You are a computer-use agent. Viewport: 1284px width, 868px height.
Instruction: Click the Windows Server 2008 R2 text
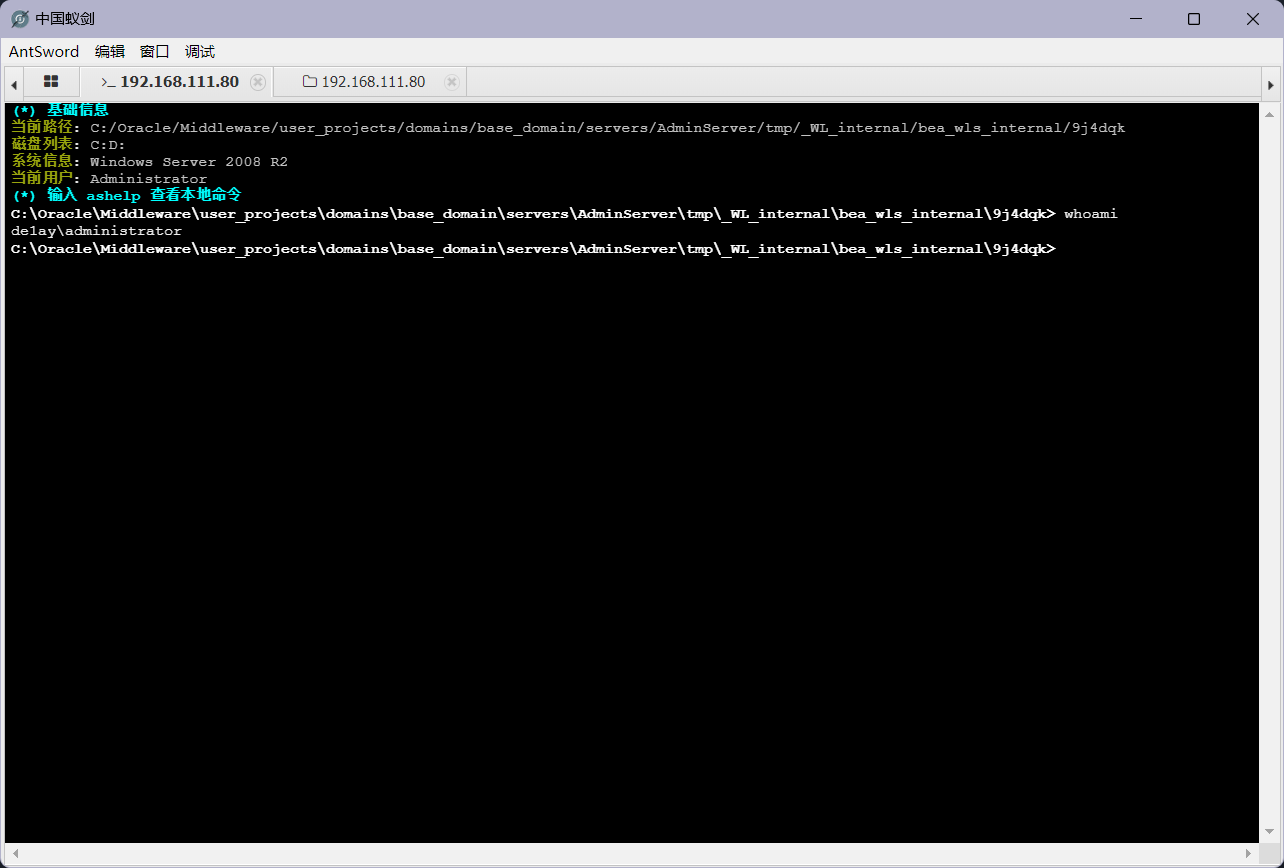coord(189,161)
